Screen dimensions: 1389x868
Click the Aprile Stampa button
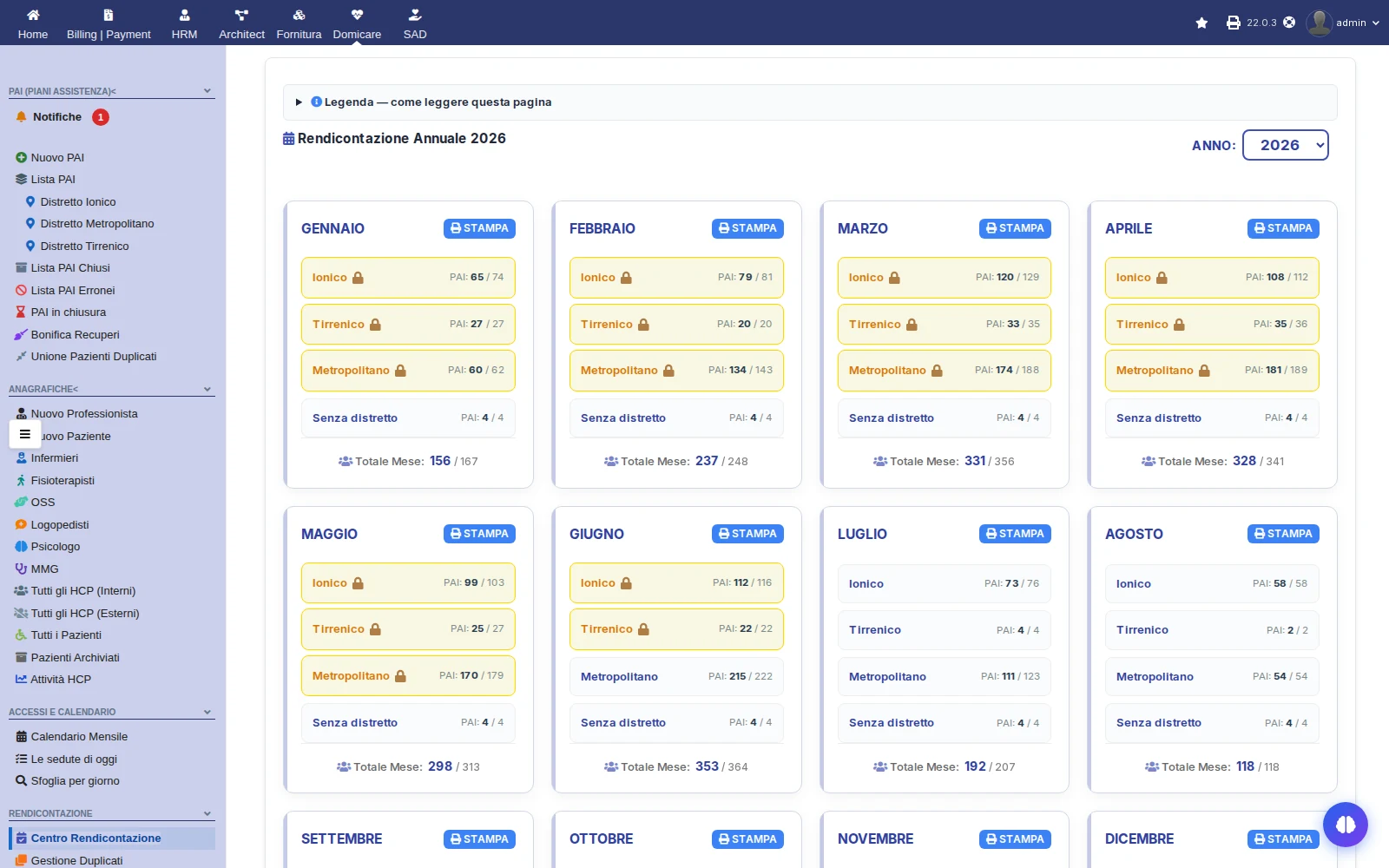tap(1283, 228)
